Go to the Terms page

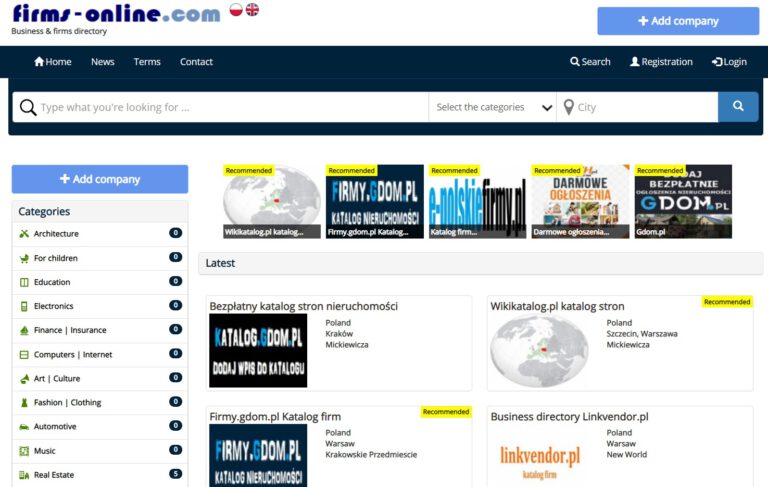147,62
